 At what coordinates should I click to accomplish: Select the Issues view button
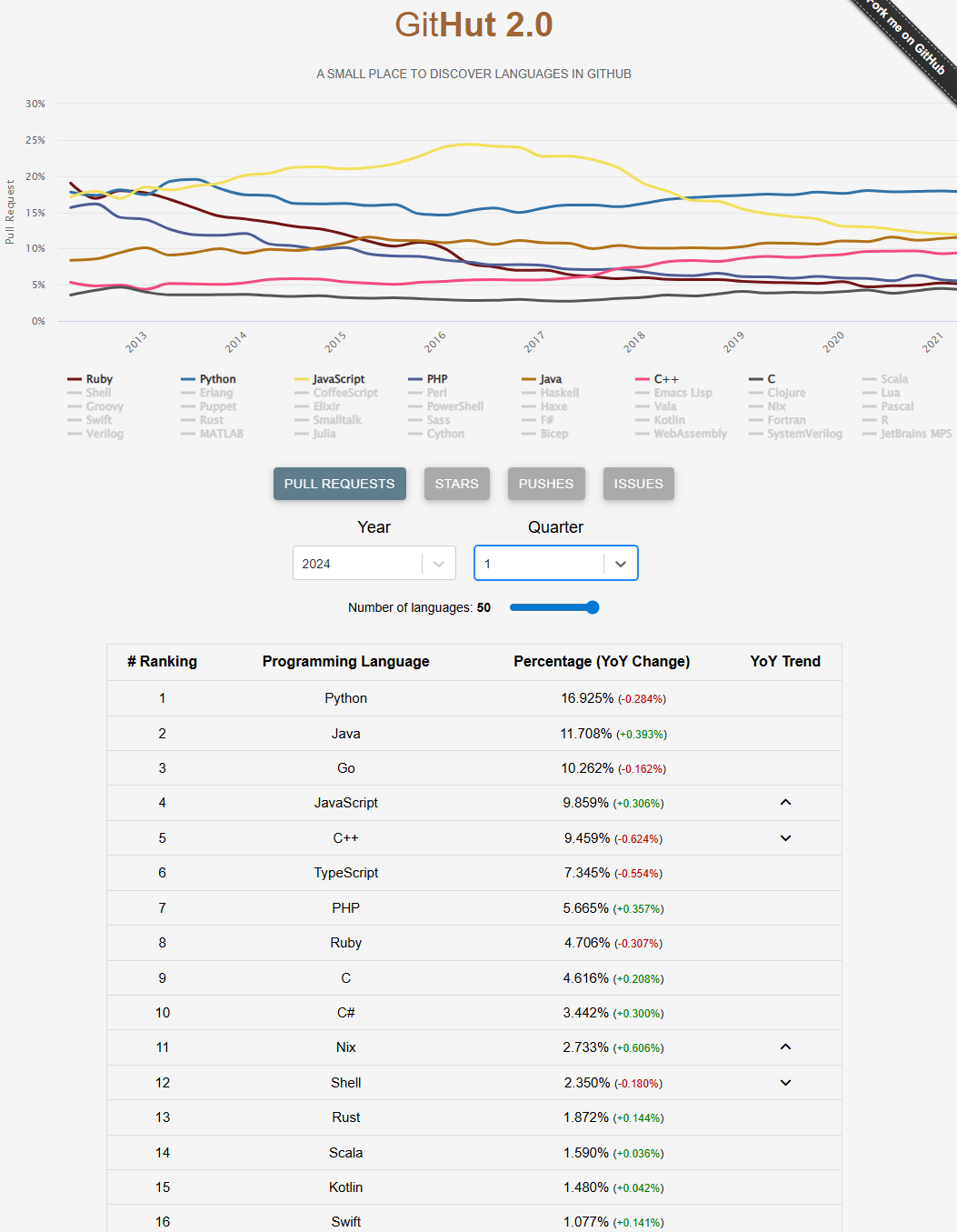[x=638, y=484]
